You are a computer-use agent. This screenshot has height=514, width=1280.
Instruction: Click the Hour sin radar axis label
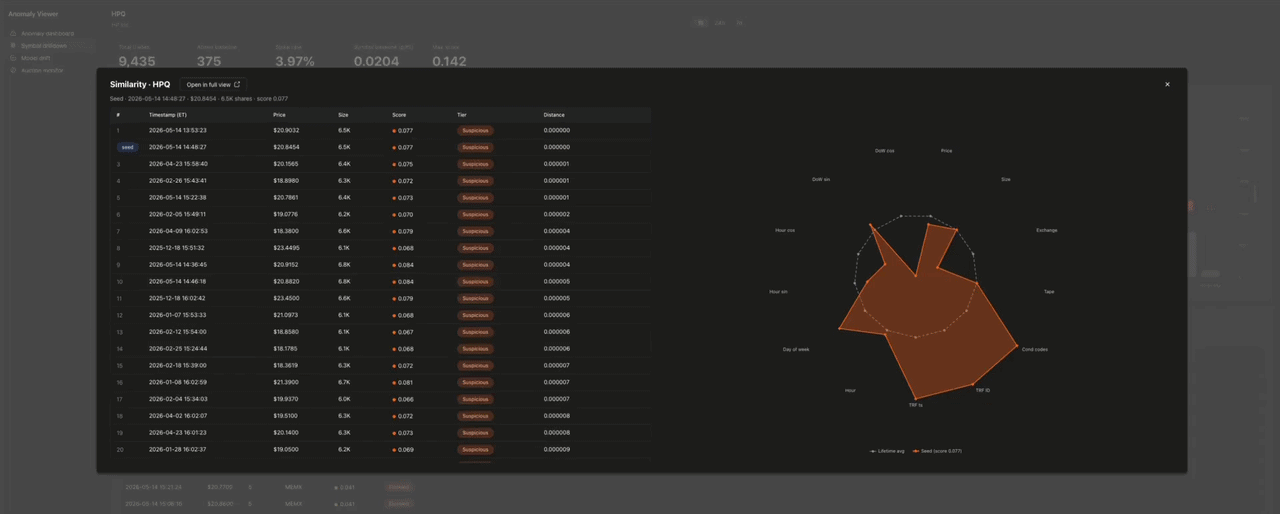pos(778,292)
